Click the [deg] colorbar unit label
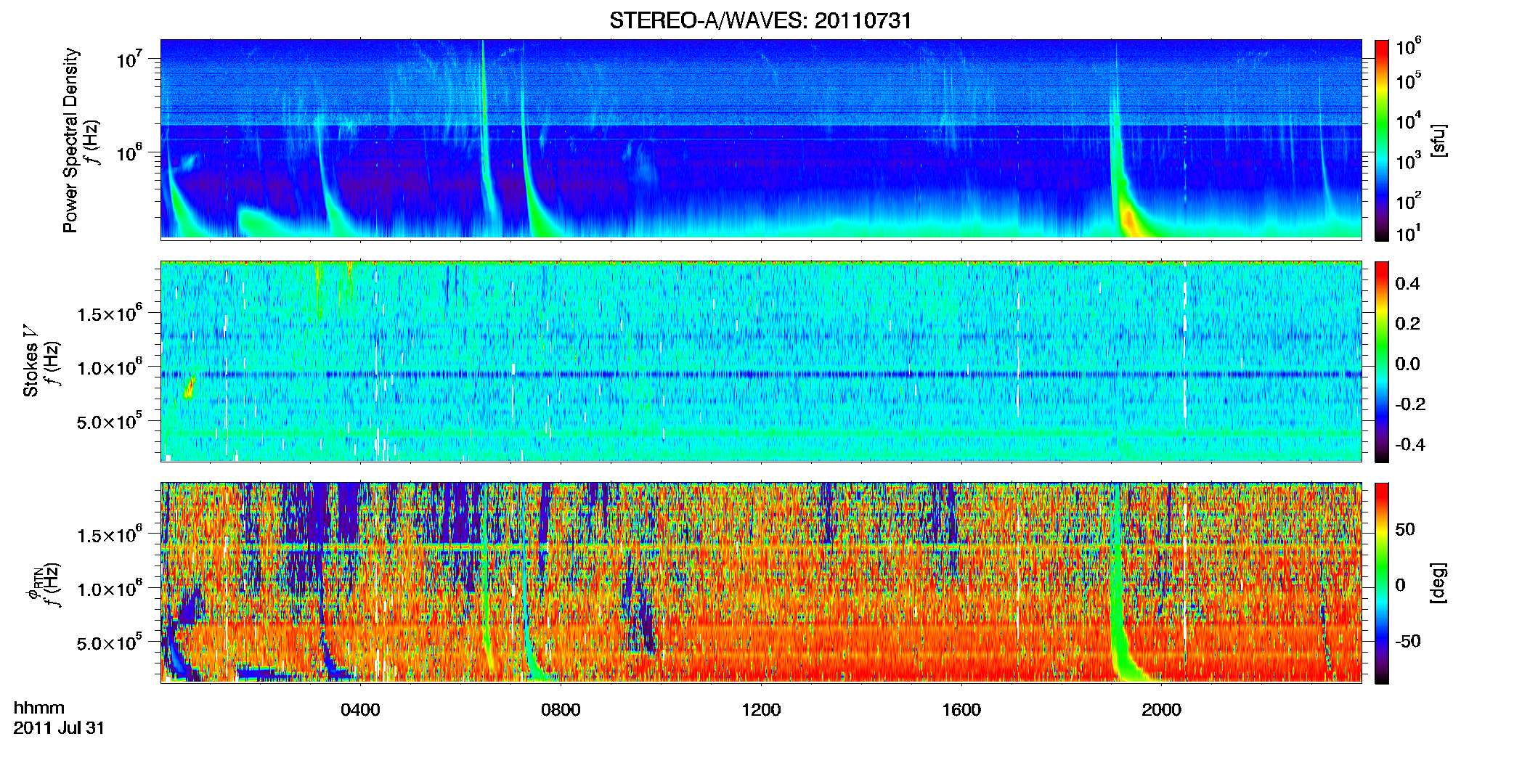Image resolution: width=1522 pixels, height=784 pixels. [x=1438, y=583]
